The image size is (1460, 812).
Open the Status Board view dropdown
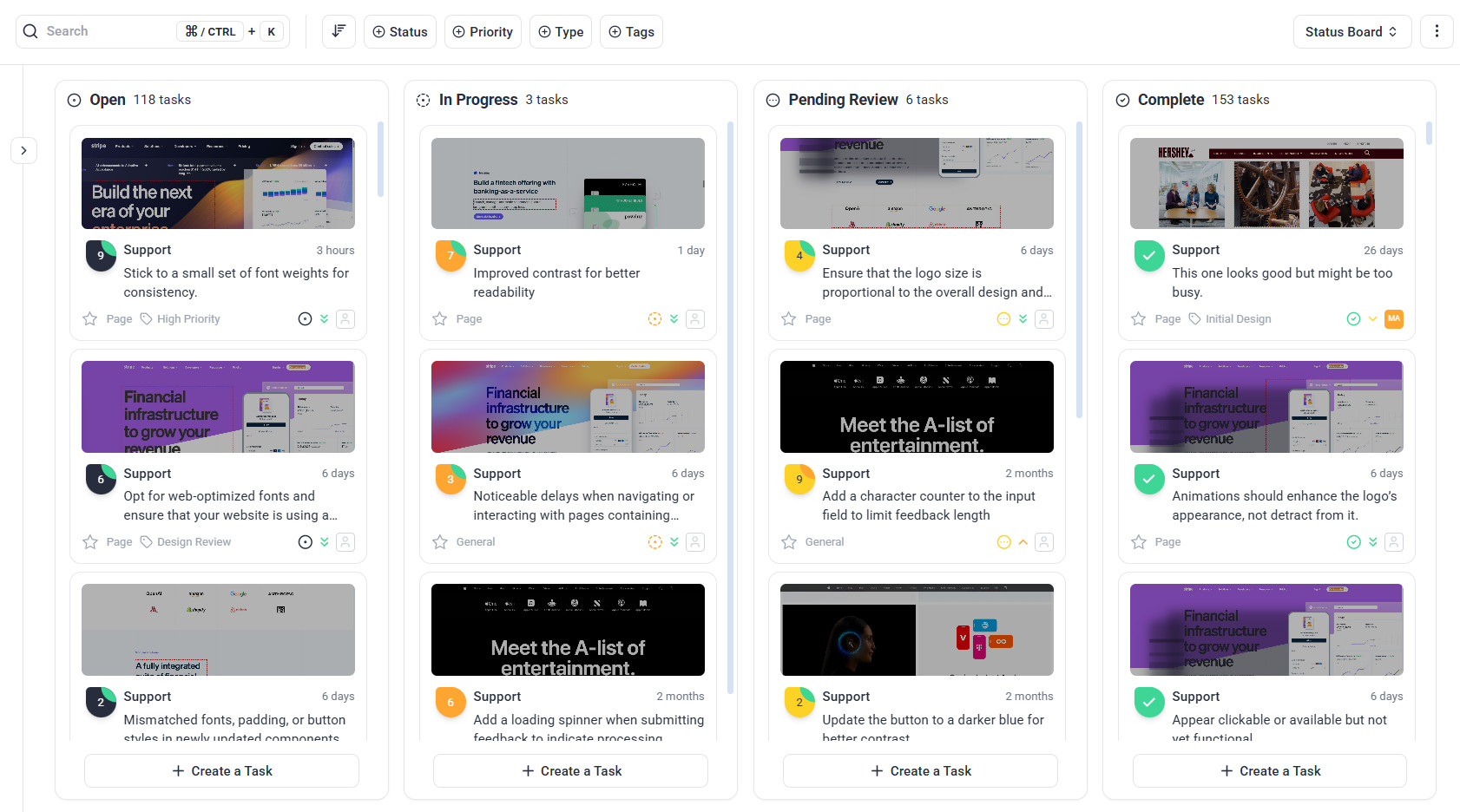click(x=1351, y=31)
